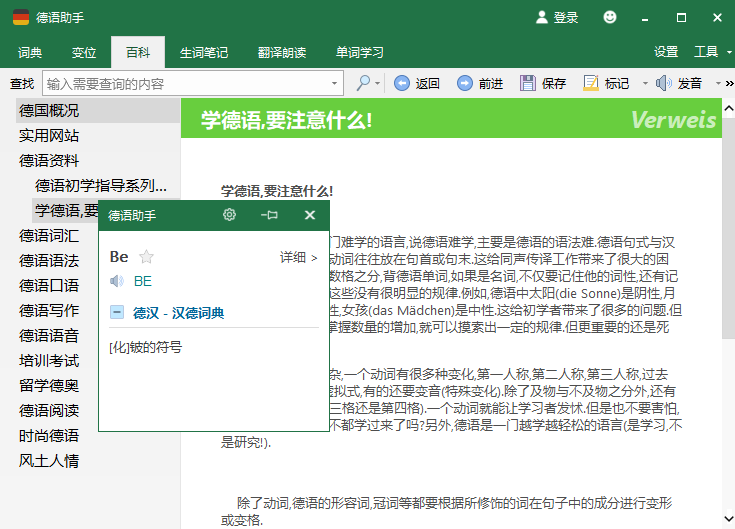
Task: Select 德语语法 in the sidebar tree
Action: click(x=49, y=260)
